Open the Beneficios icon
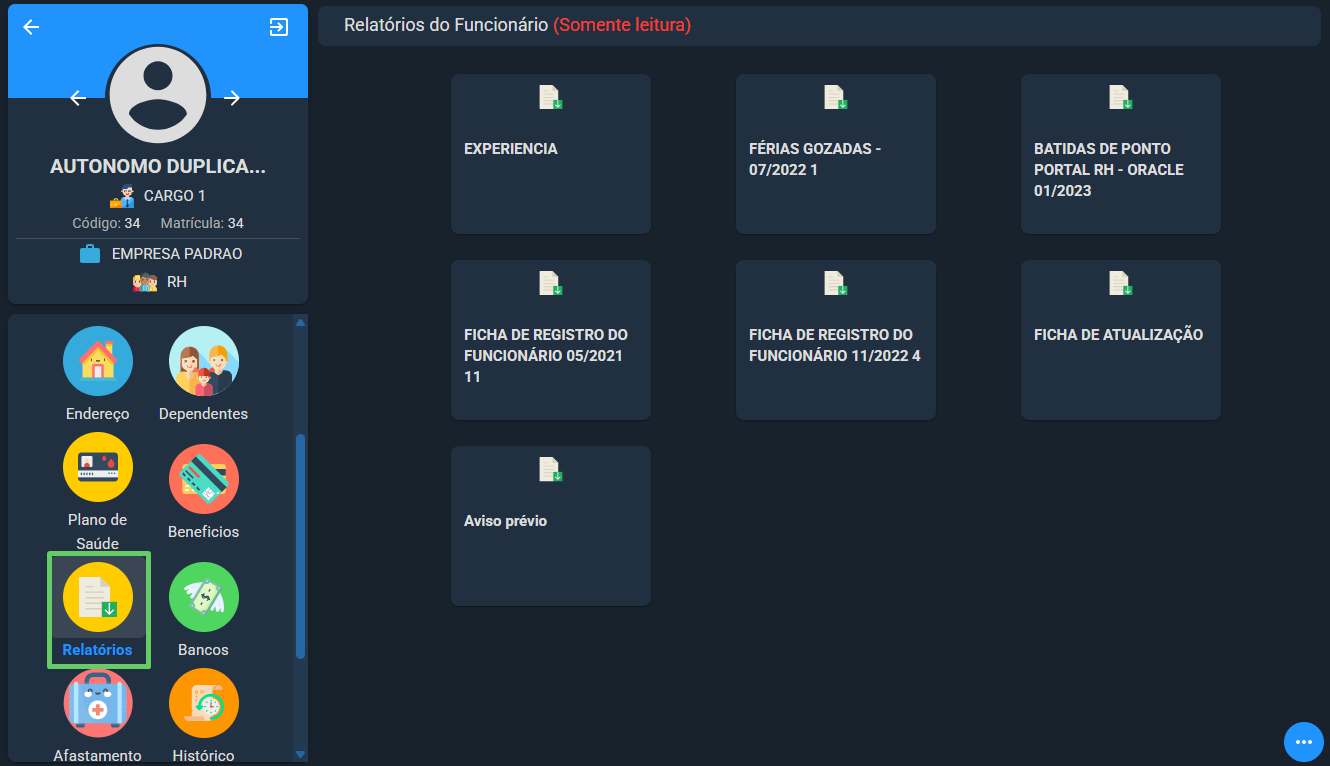The height and width of the screenshot is (766, 1330). pyautogui.click(x=204, y=479)
